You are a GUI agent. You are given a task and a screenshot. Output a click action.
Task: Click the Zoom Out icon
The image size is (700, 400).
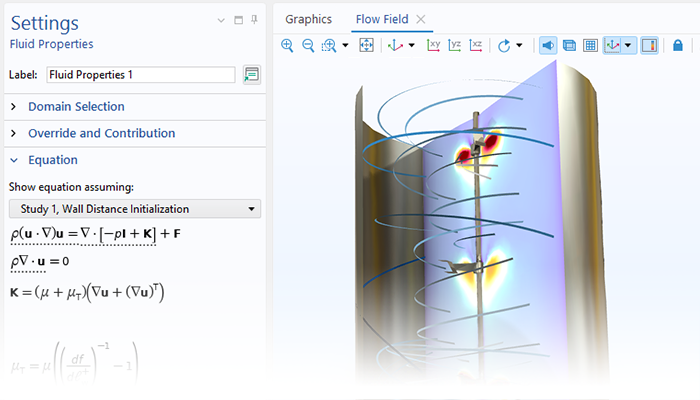[308, 45]
